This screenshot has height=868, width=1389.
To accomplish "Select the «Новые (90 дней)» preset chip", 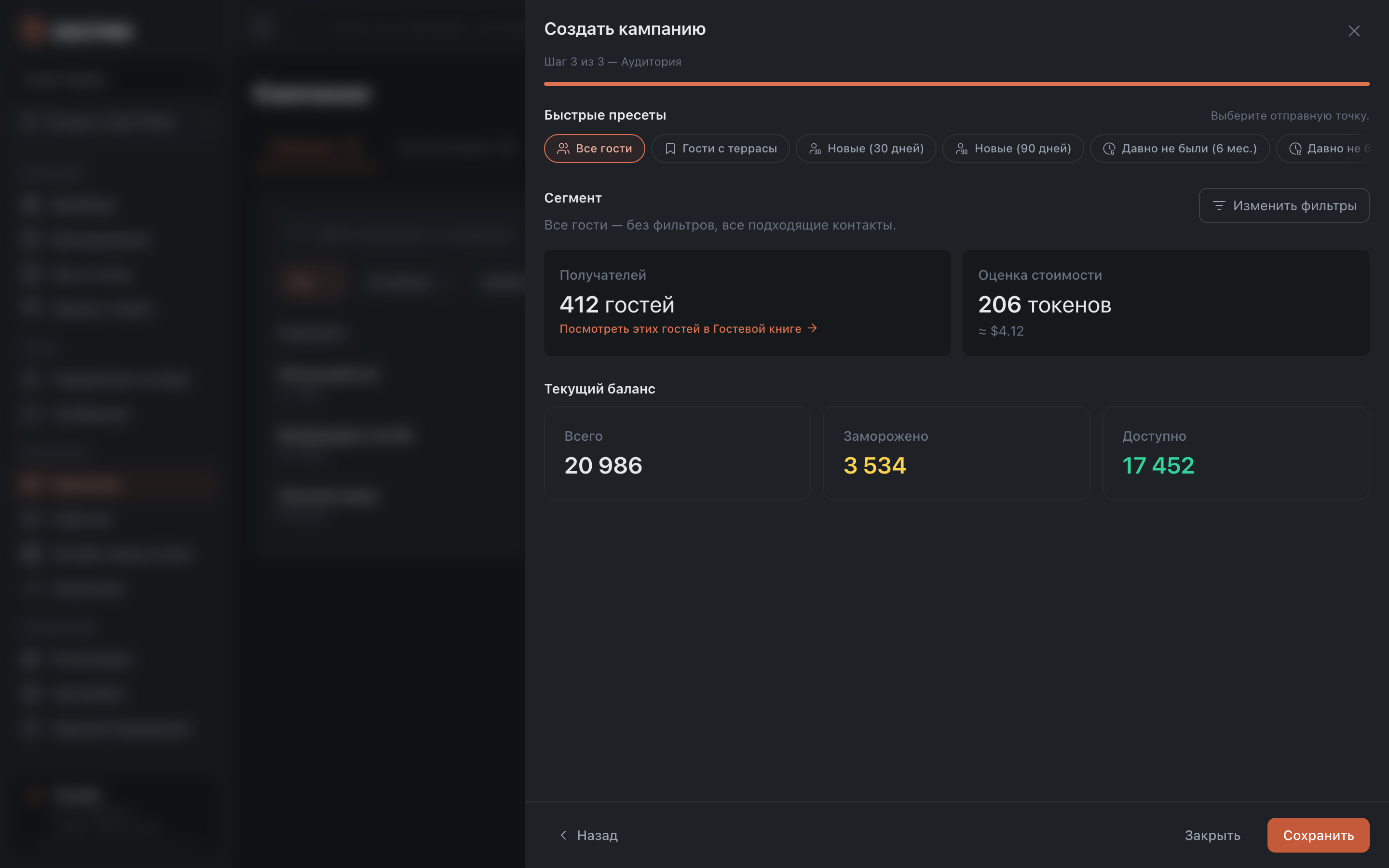I will 1012,149.
